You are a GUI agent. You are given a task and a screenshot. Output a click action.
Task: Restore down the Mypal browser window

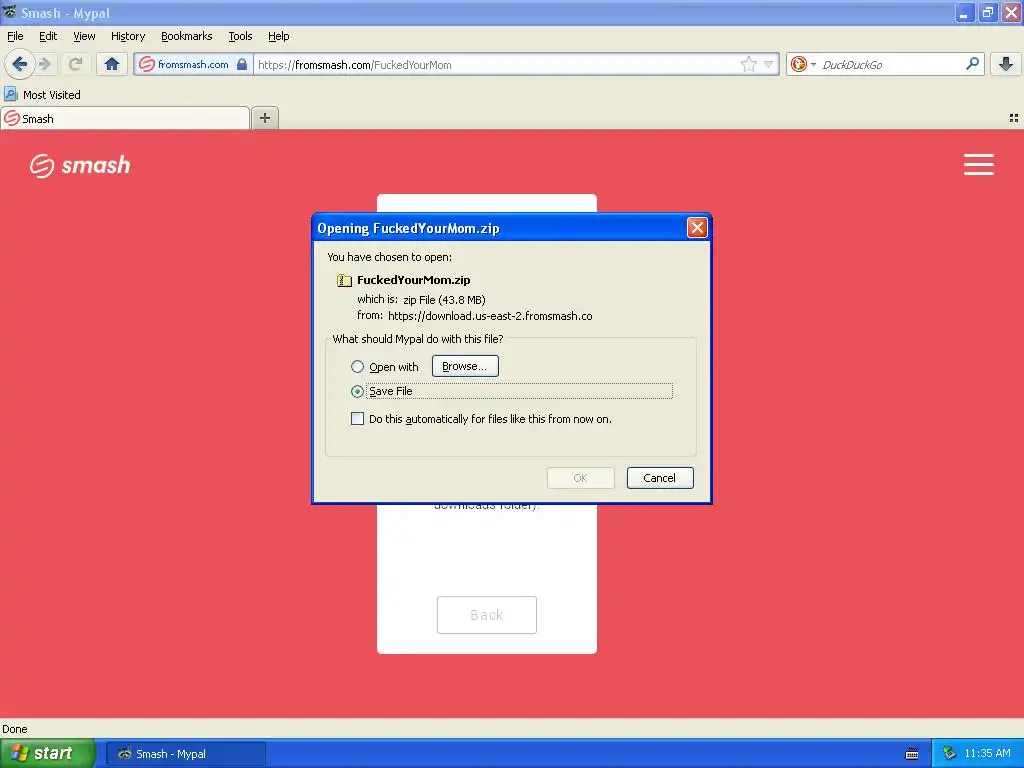coord(987,12)
